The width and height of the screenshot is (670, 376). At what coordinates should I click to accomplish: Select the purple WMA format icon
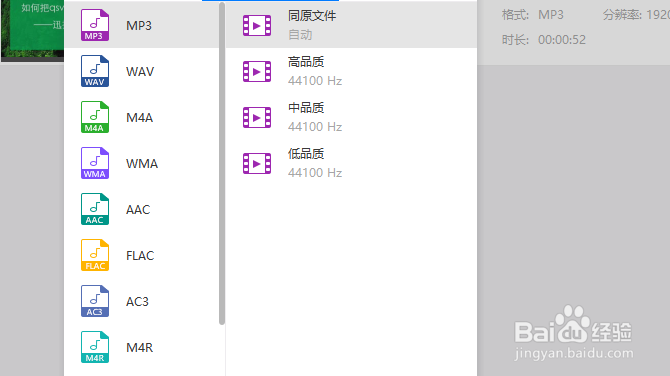click(95, 163)
